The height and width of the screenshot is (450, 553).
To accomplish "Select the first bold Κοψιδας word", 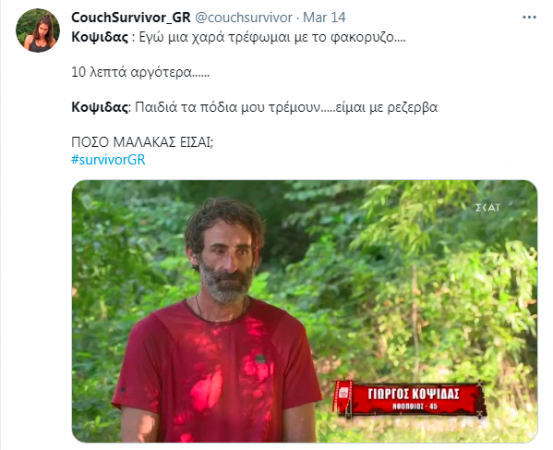I will pyautogui.click(x=100, y=37).
